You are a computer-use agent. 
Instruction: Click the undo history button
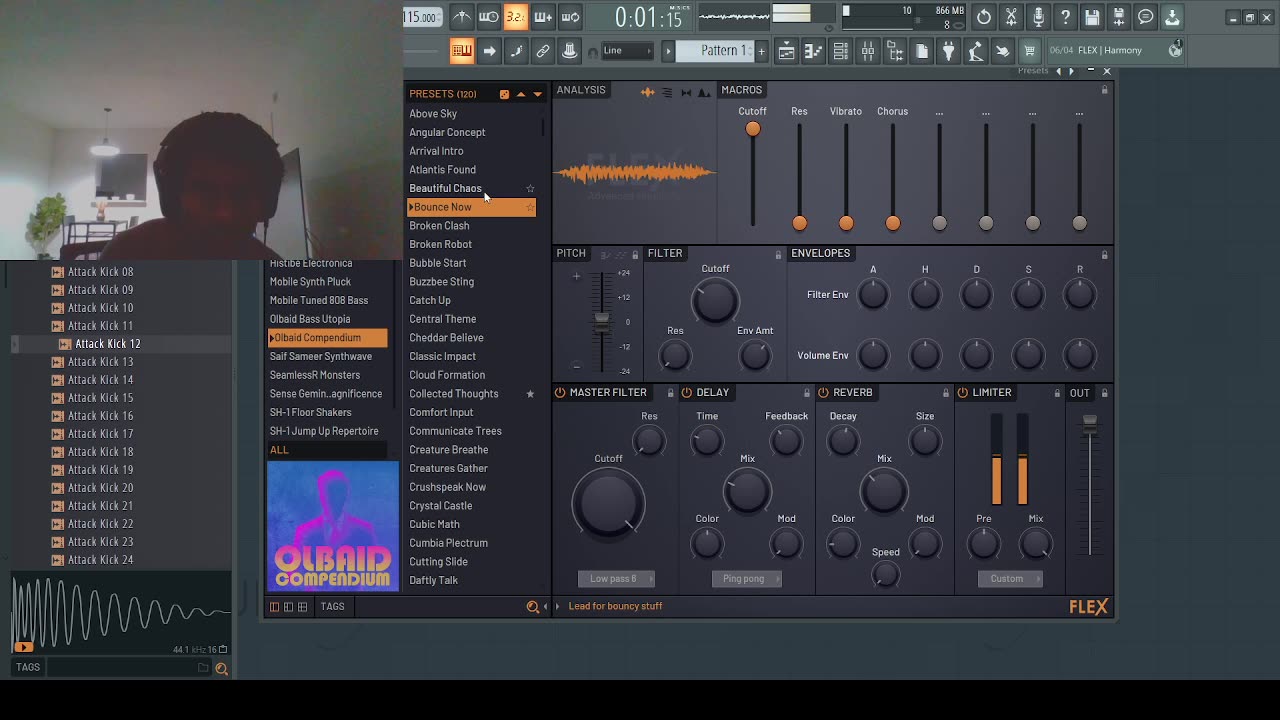[984, 17]
